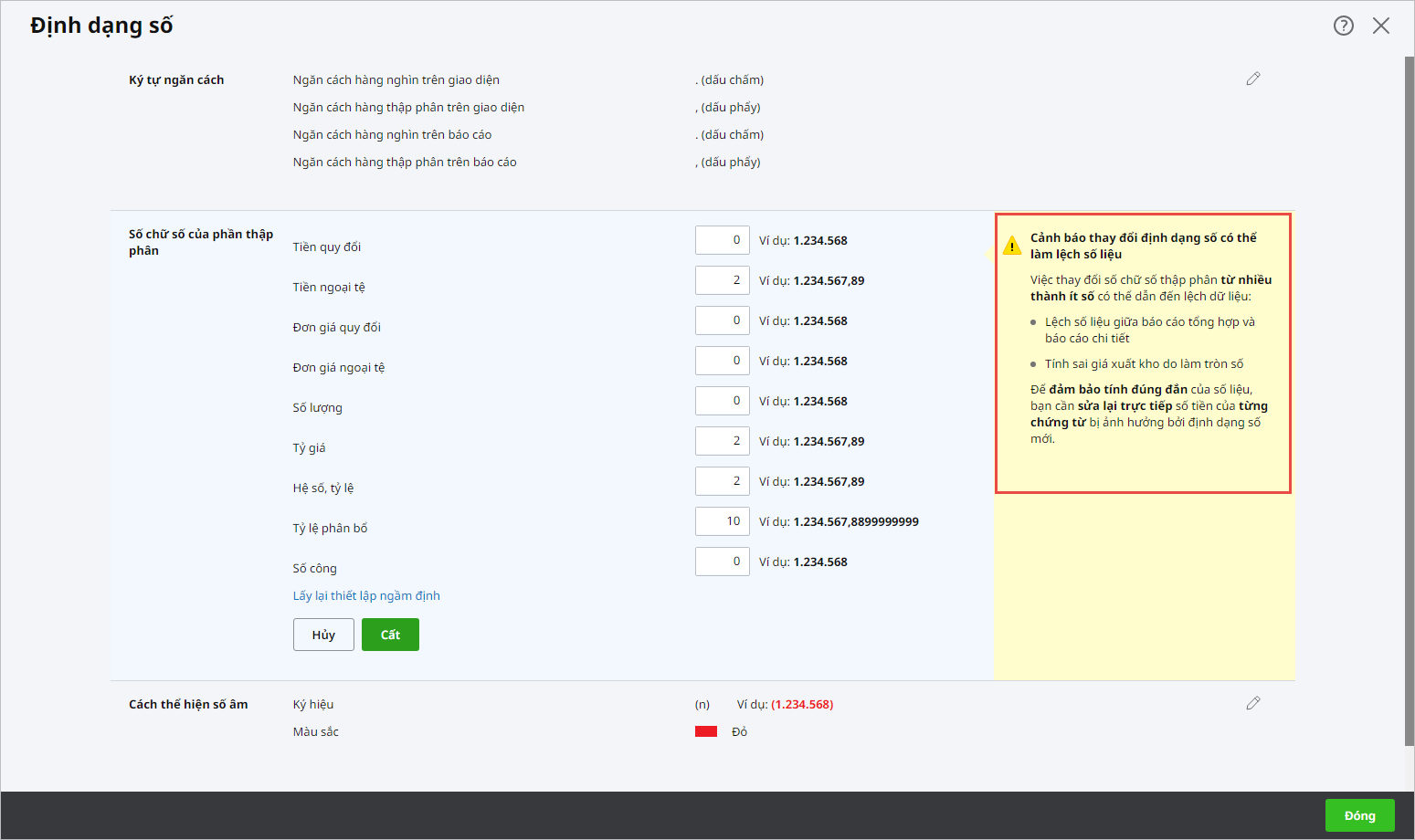Edit the Ký tự ngăn cách section
Image resolution: width=1415 pixels, height=840 pixels.
[x=1252, y=79]
